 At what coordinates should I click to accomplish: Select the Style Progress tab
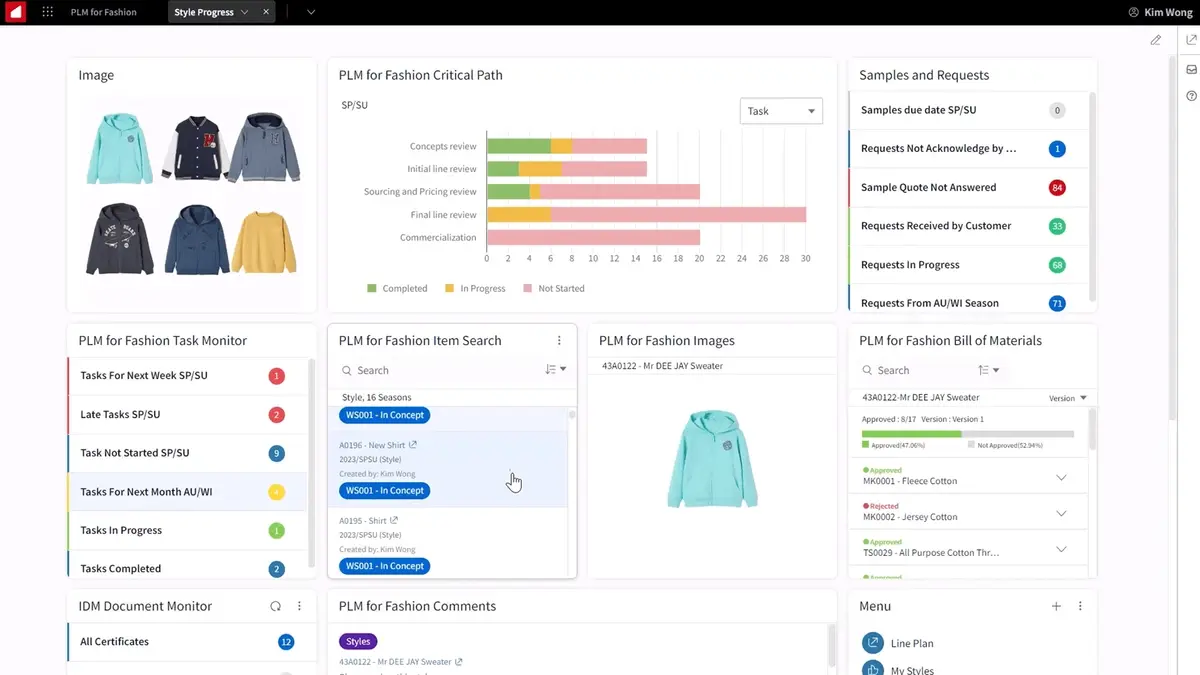[204, 12]
